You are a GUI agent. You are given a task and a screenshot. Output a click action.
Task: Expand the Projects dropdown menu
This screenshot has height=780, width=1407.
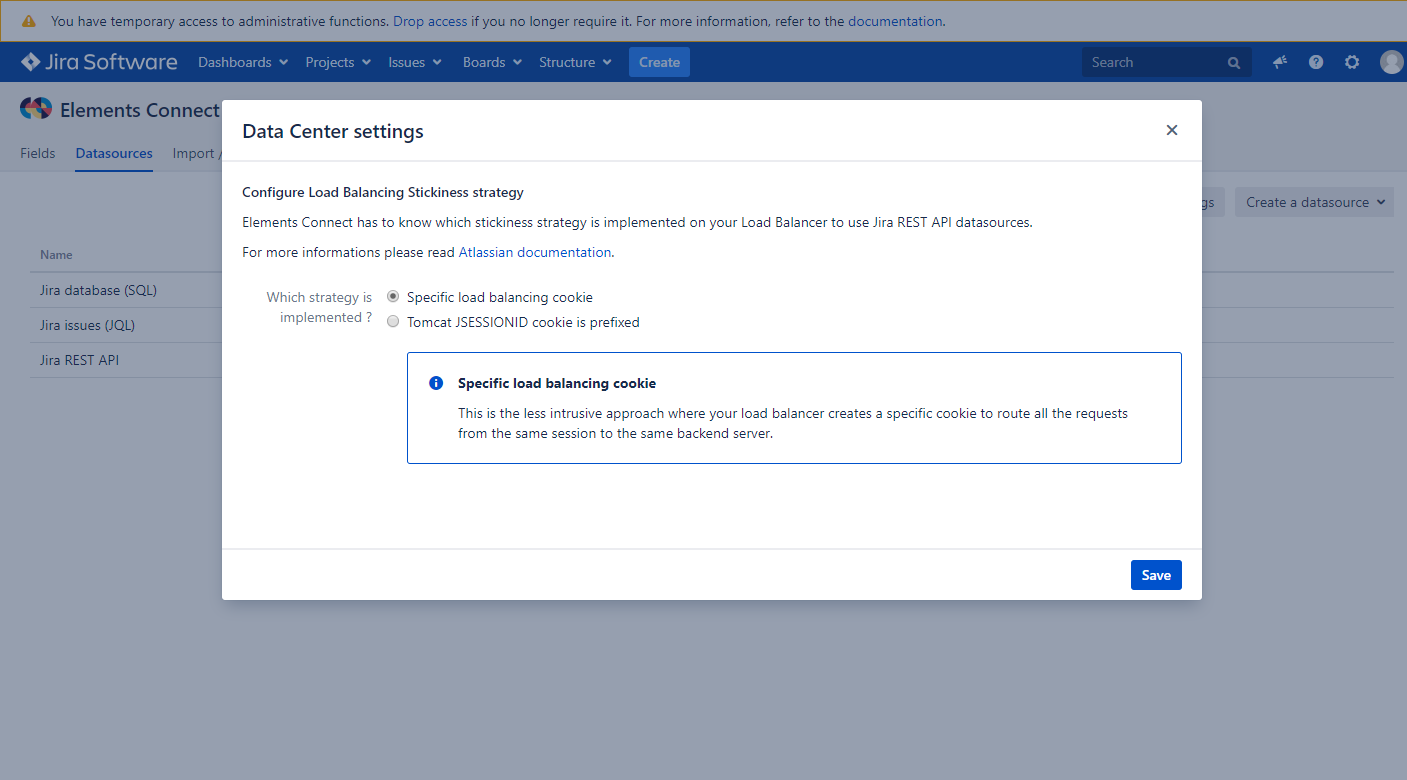(x=338, y=62)
